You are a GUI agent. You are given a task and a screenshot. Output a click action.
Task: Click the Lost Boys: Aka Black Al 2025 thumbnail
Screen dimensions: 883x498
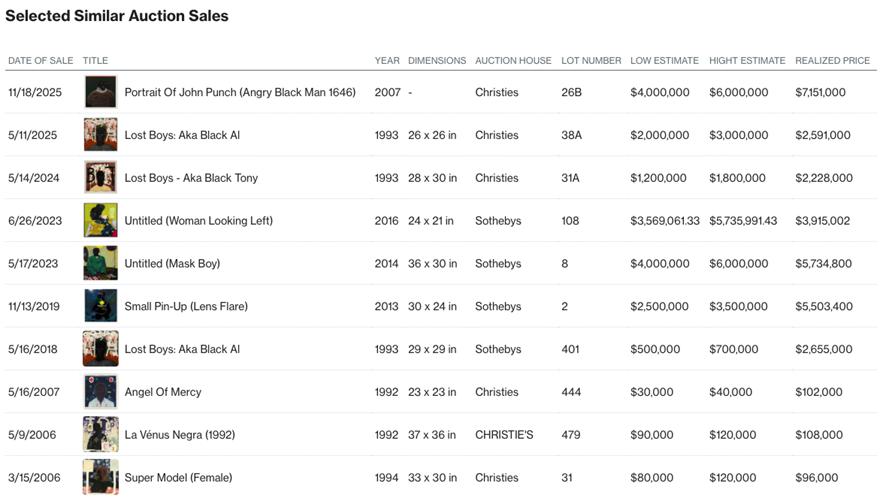coord(100,135)
